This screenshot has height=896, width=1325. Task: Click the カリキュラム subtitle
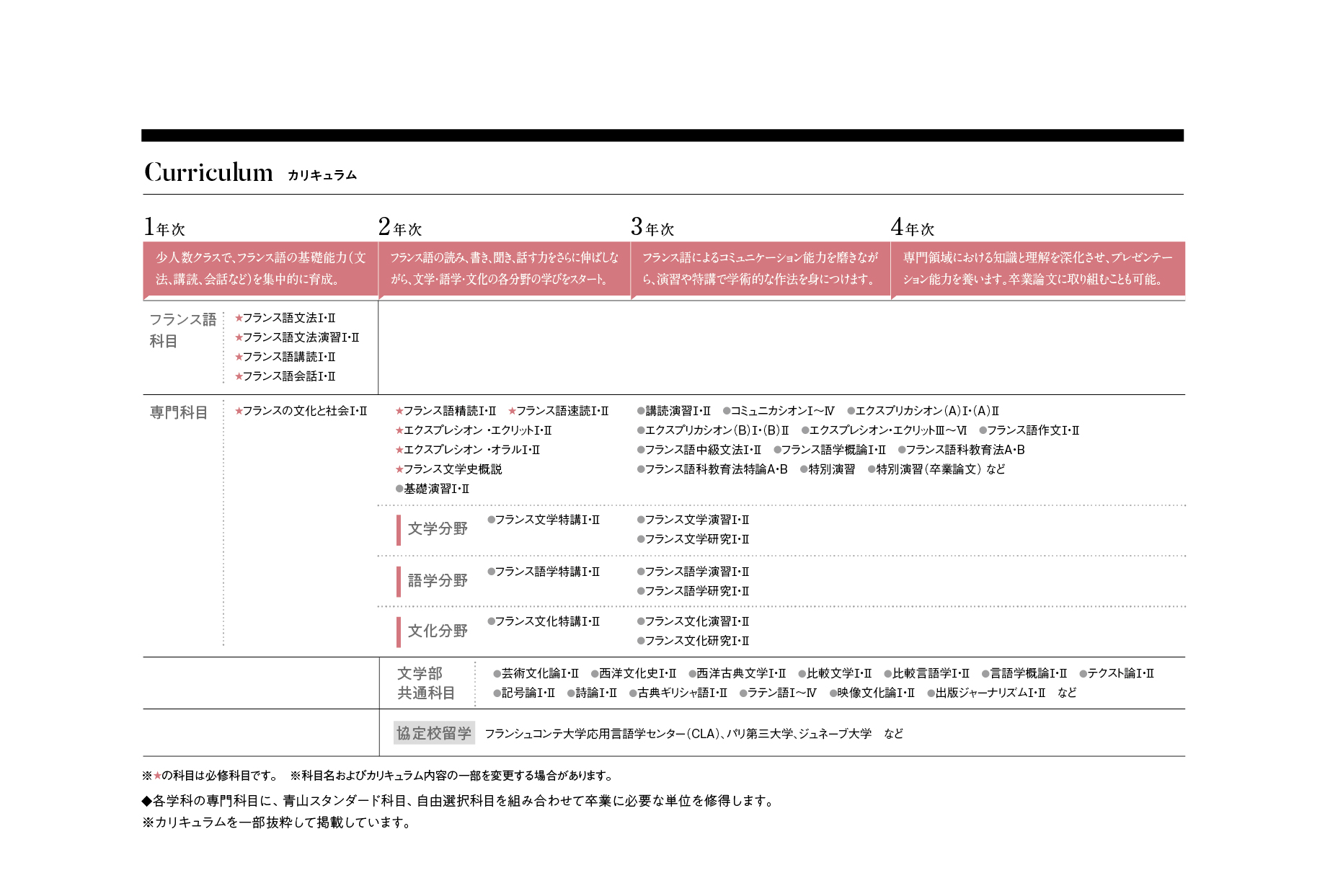(322, 175)
